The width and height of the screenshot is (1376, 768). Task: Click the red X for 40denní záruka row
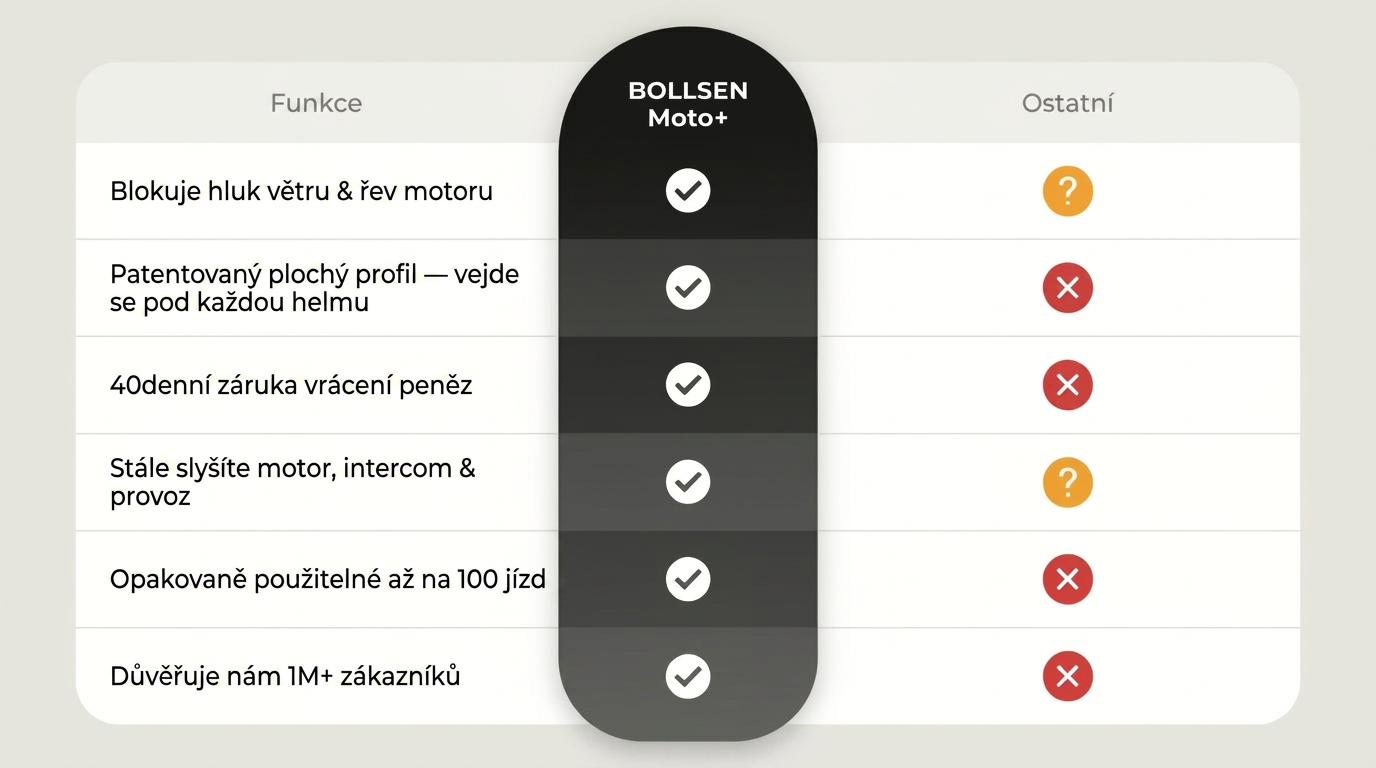[1067, 385]
